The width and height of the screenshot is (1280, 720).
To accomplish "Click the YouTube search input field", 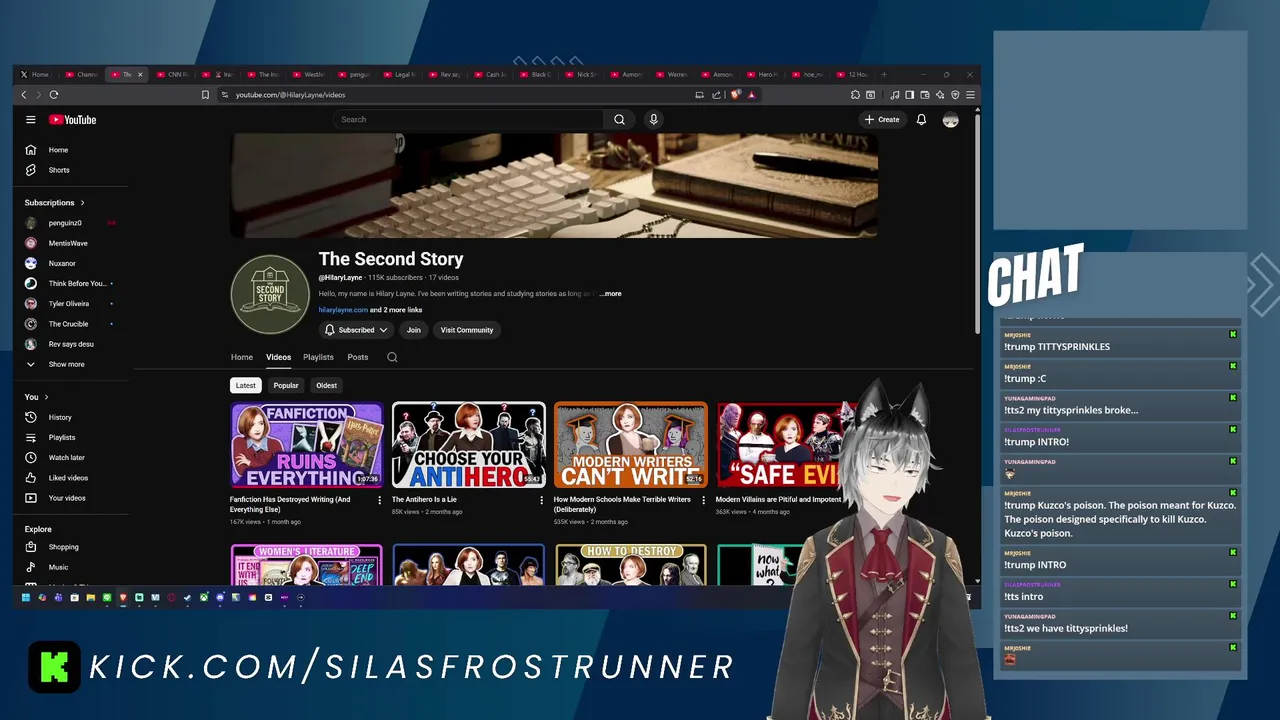I will pyautogui.click(x=468, y=119).
